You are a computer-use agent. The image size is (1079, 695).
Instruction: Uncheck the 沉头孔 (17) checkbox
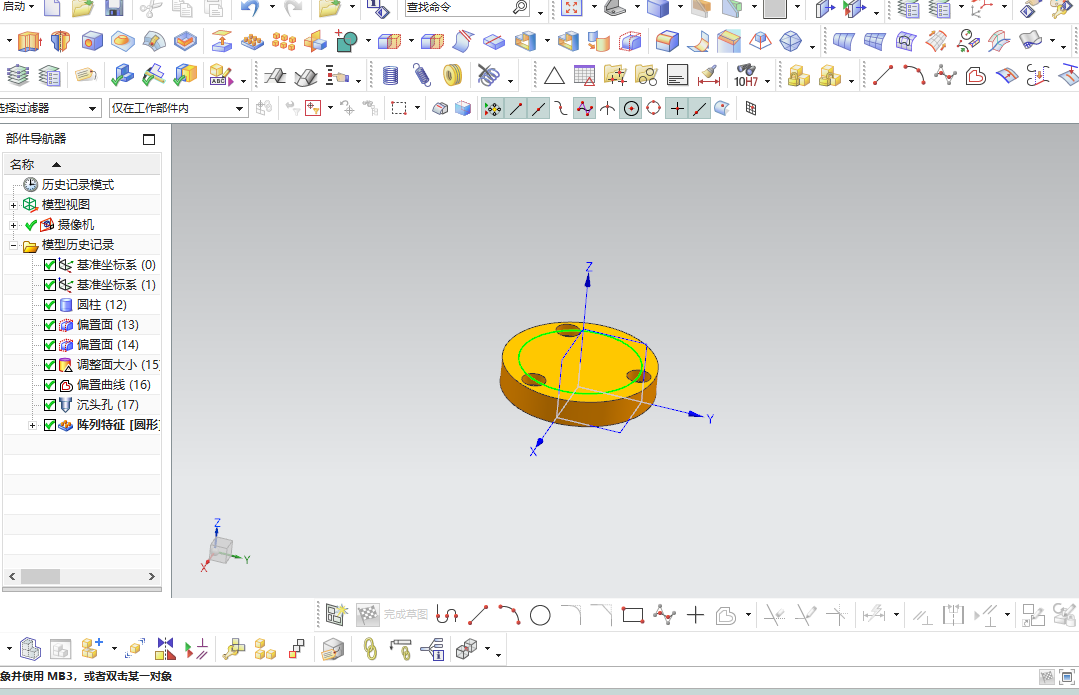coord(50,405)
